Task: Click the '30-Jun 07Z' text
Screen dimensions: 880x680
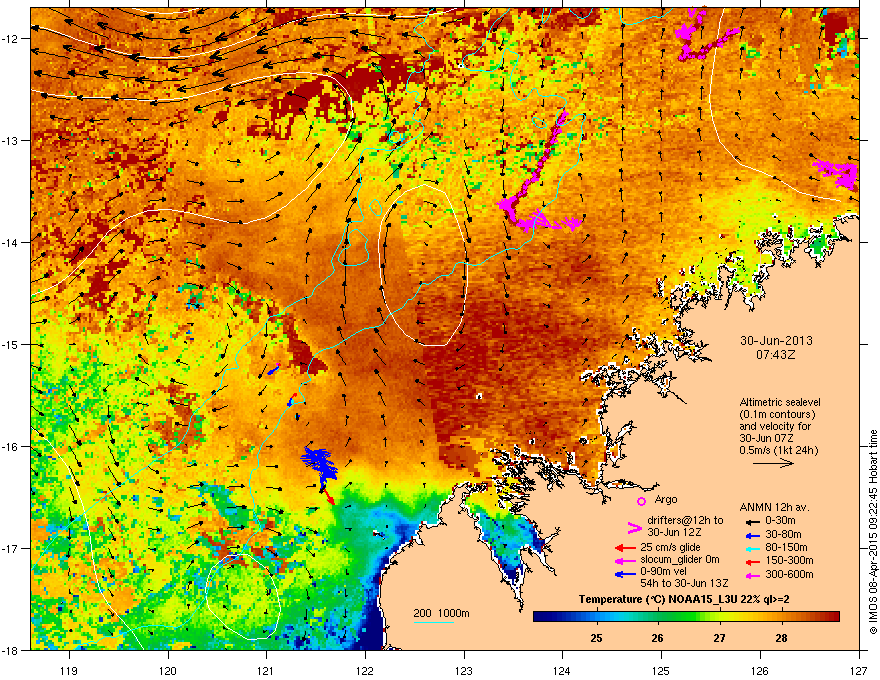Action: pos(767,438)
